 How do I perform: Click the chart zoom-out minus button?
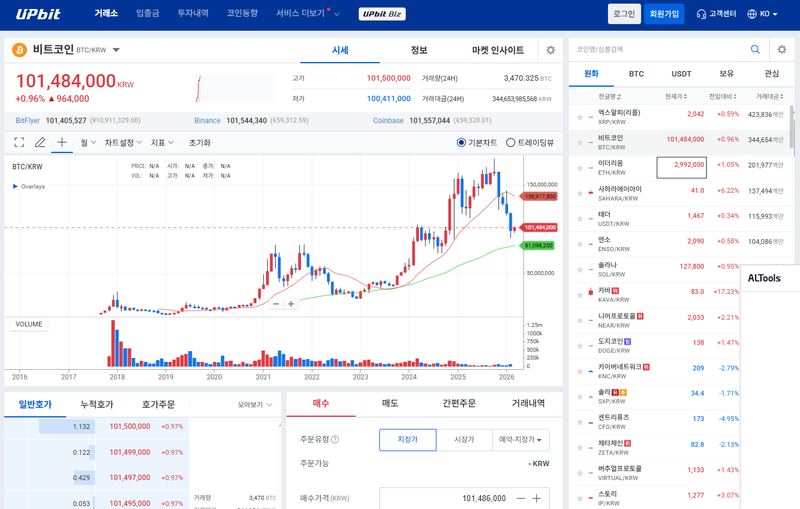pyautogui.click(x=276, y=303)
